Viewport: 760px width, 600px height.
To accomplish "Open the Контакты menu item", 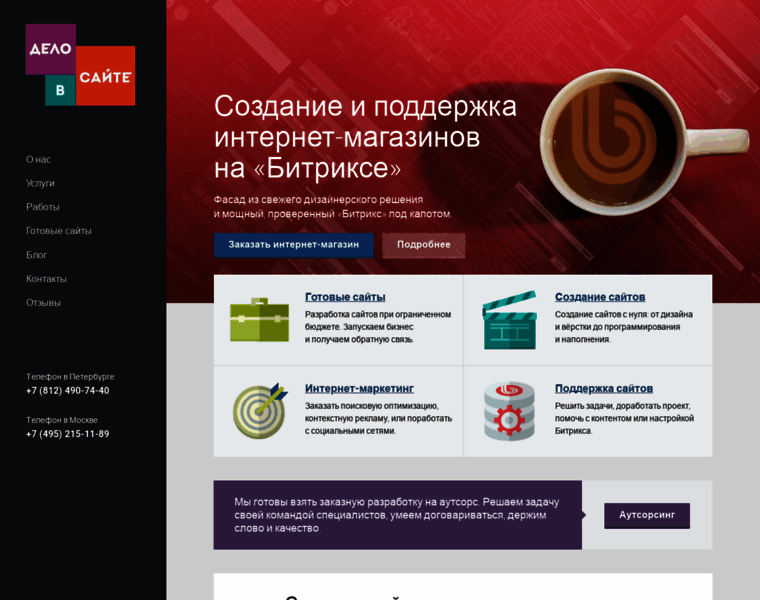I will [x=46, y=279].
